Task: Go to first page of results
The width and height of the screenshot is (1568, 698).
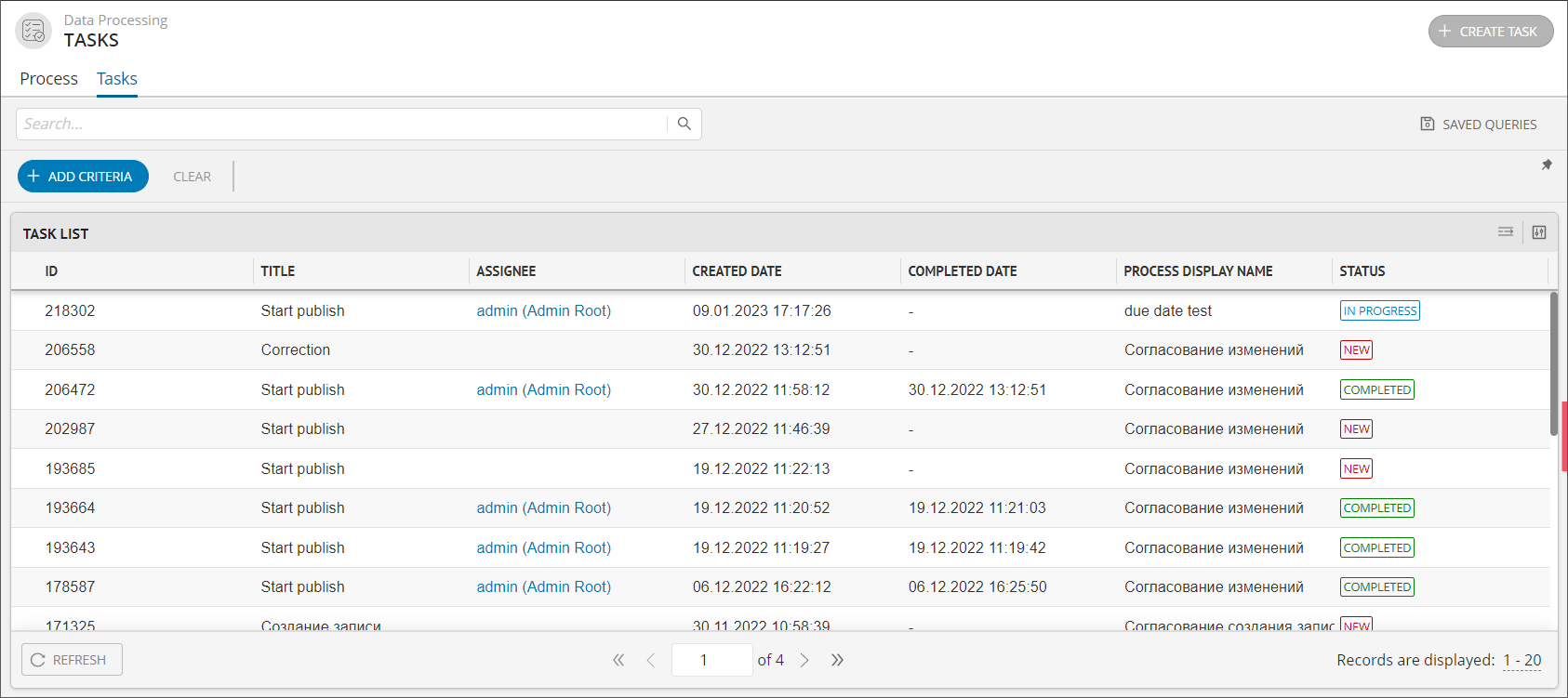Action: [x=618, y=660]
